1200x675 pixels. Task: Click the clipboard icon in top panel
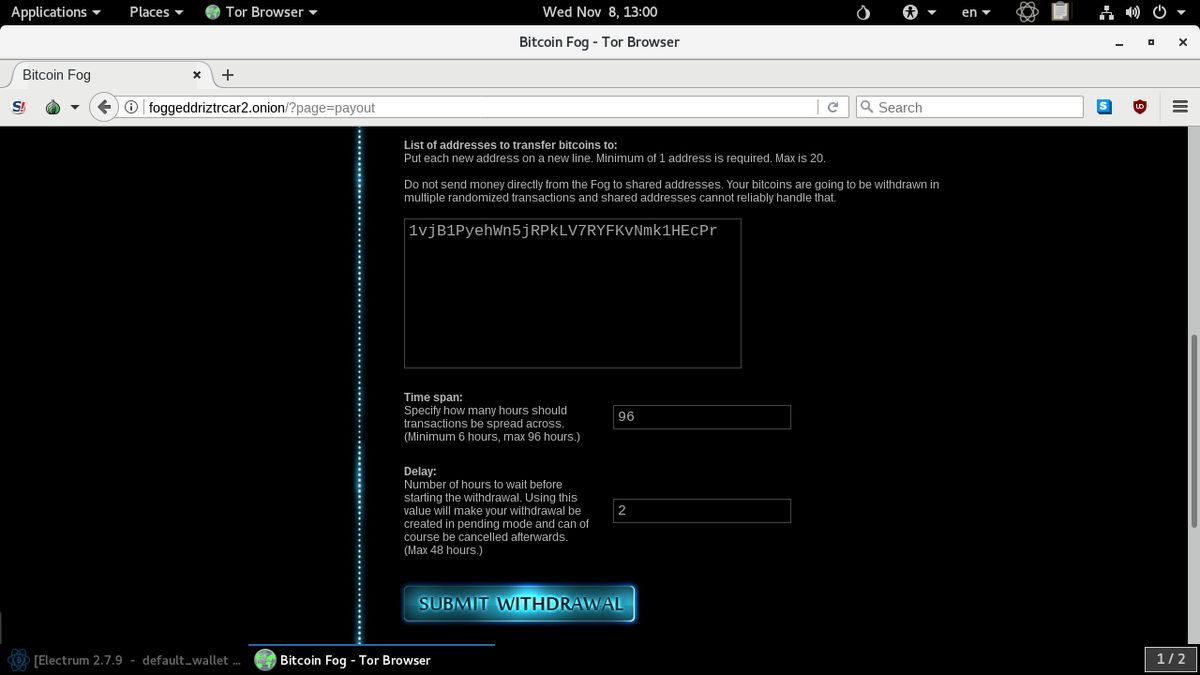pos(1060,12)
